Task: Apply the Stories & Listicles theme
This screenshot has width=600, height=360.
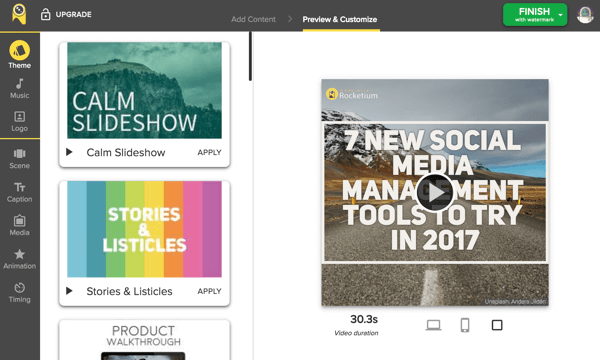Action: click(x=209, y=291)
